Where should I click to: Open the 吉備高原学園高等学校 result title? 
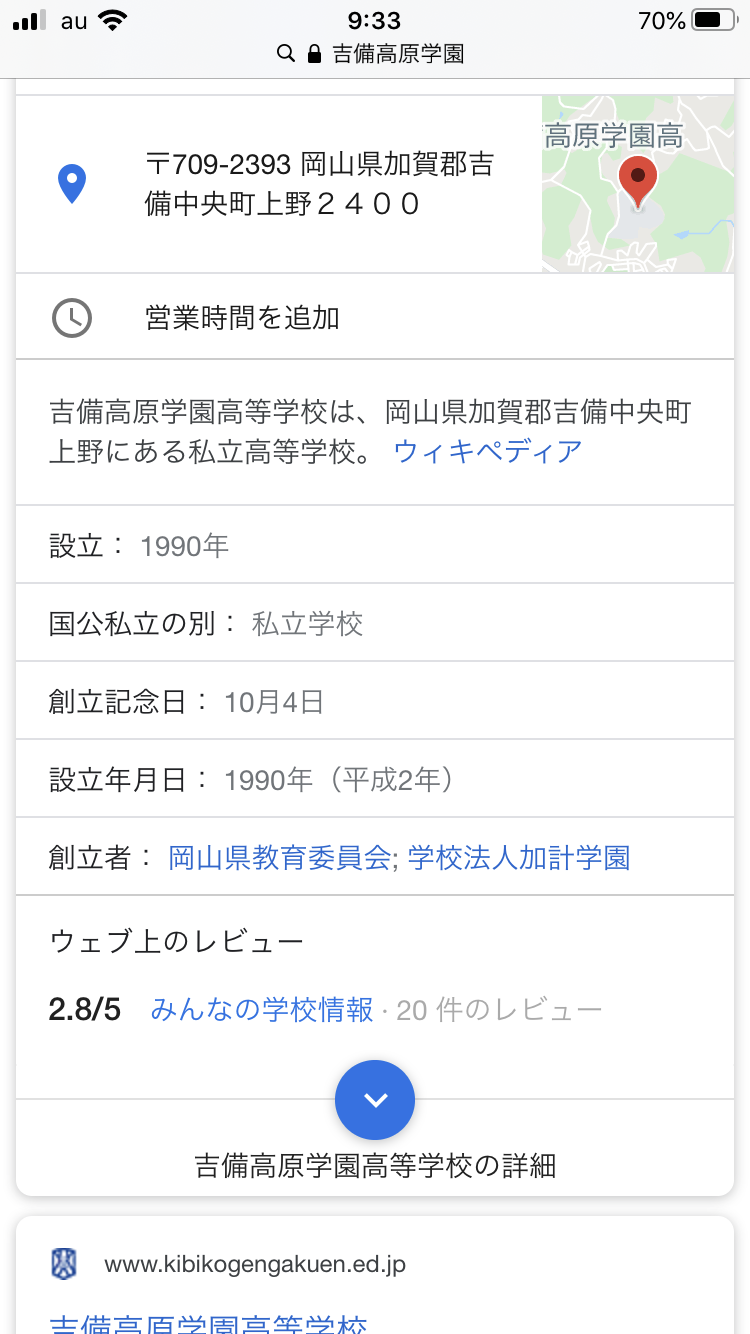pyautogui.click(x=208, y=1322)
